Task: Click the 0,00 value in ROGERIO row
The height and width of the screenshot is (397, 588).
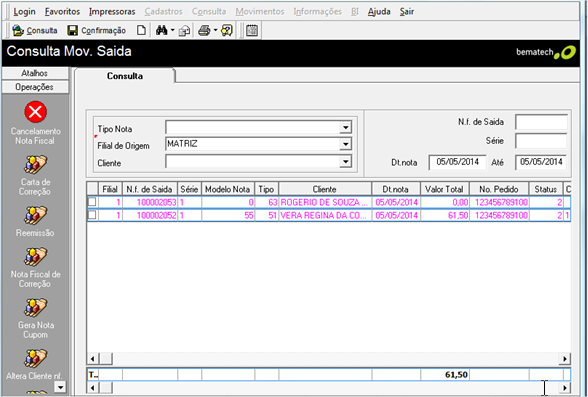Action: point(445,202)
